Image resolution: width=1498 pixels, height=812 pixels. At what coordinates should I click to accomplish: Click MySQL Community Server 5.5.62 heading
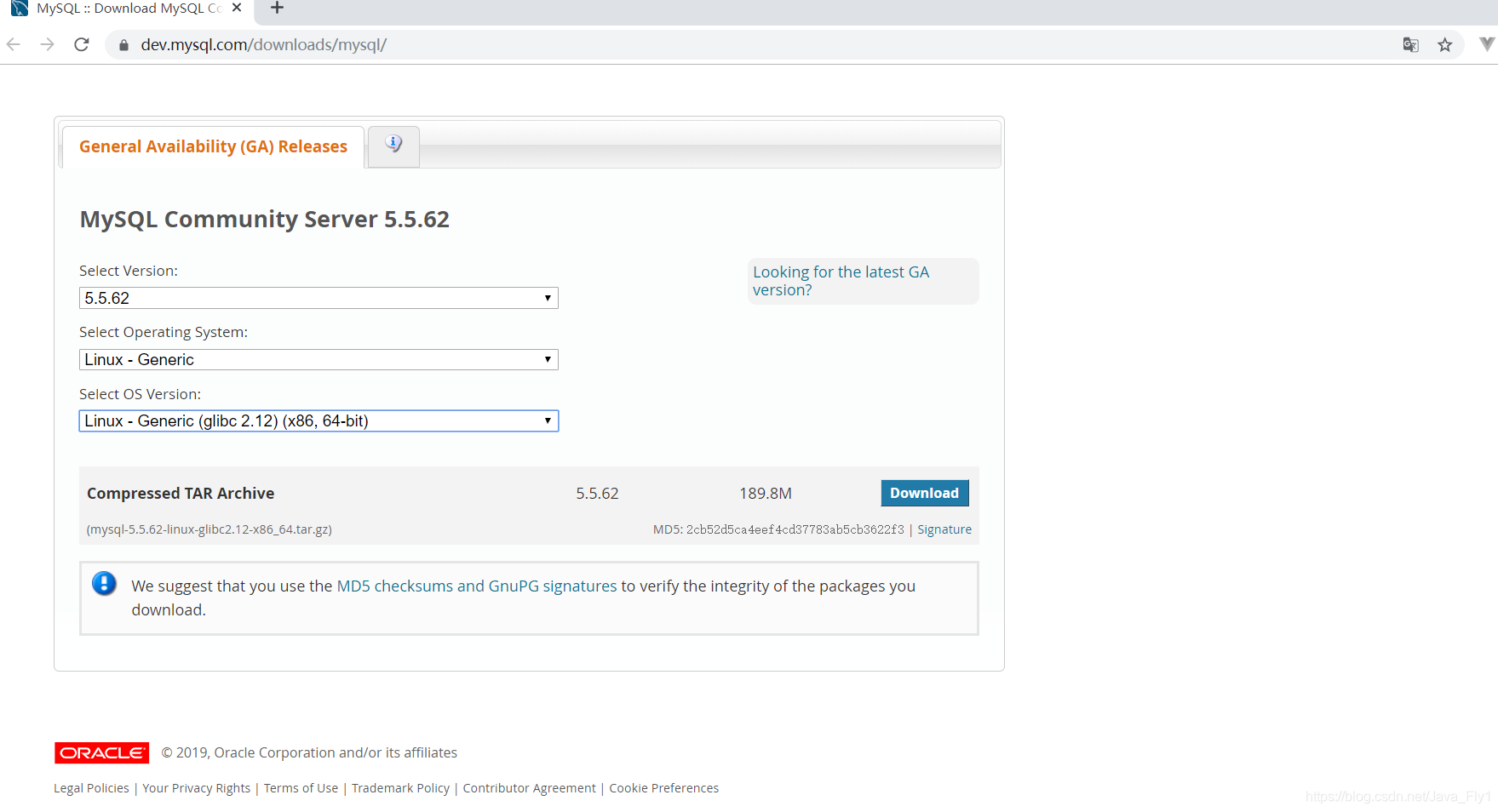264,220
